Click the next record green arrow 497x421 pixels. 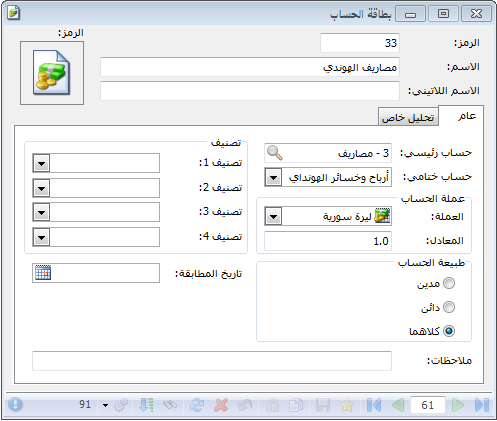click(458, 405)
